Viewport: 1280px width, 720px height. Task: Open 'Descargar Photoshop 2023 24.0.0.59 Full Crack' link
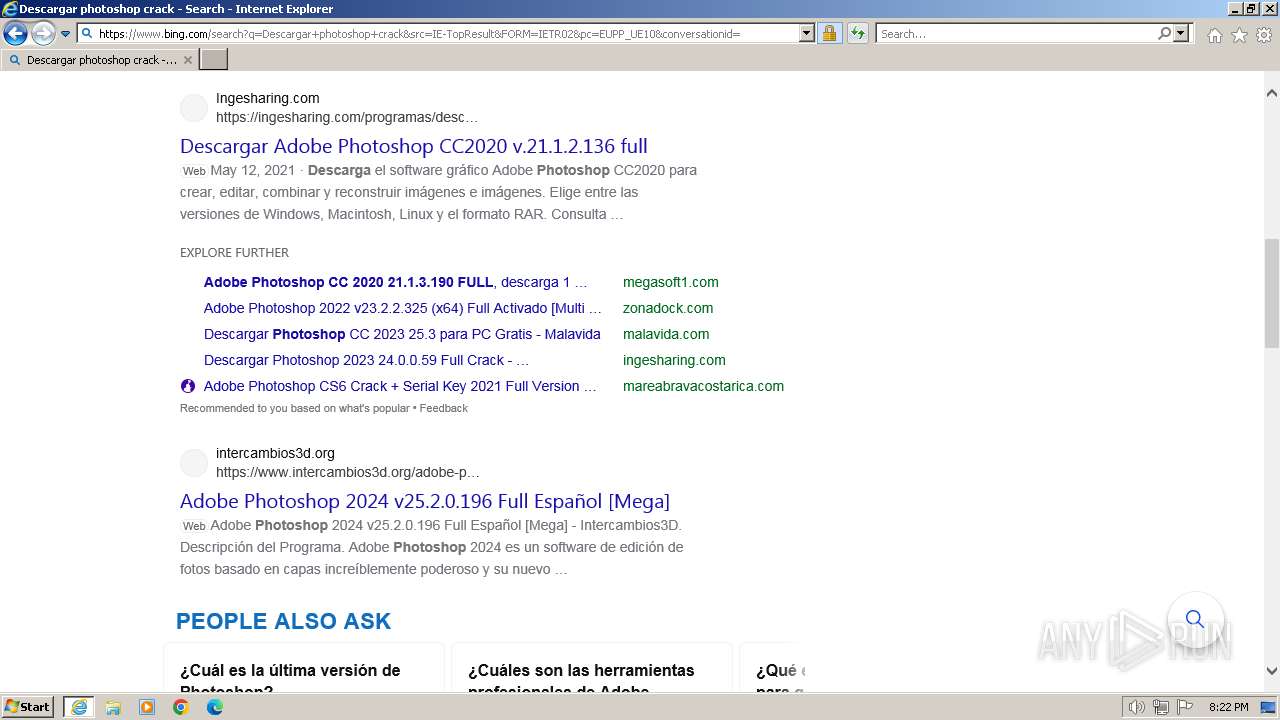point(366,360)
